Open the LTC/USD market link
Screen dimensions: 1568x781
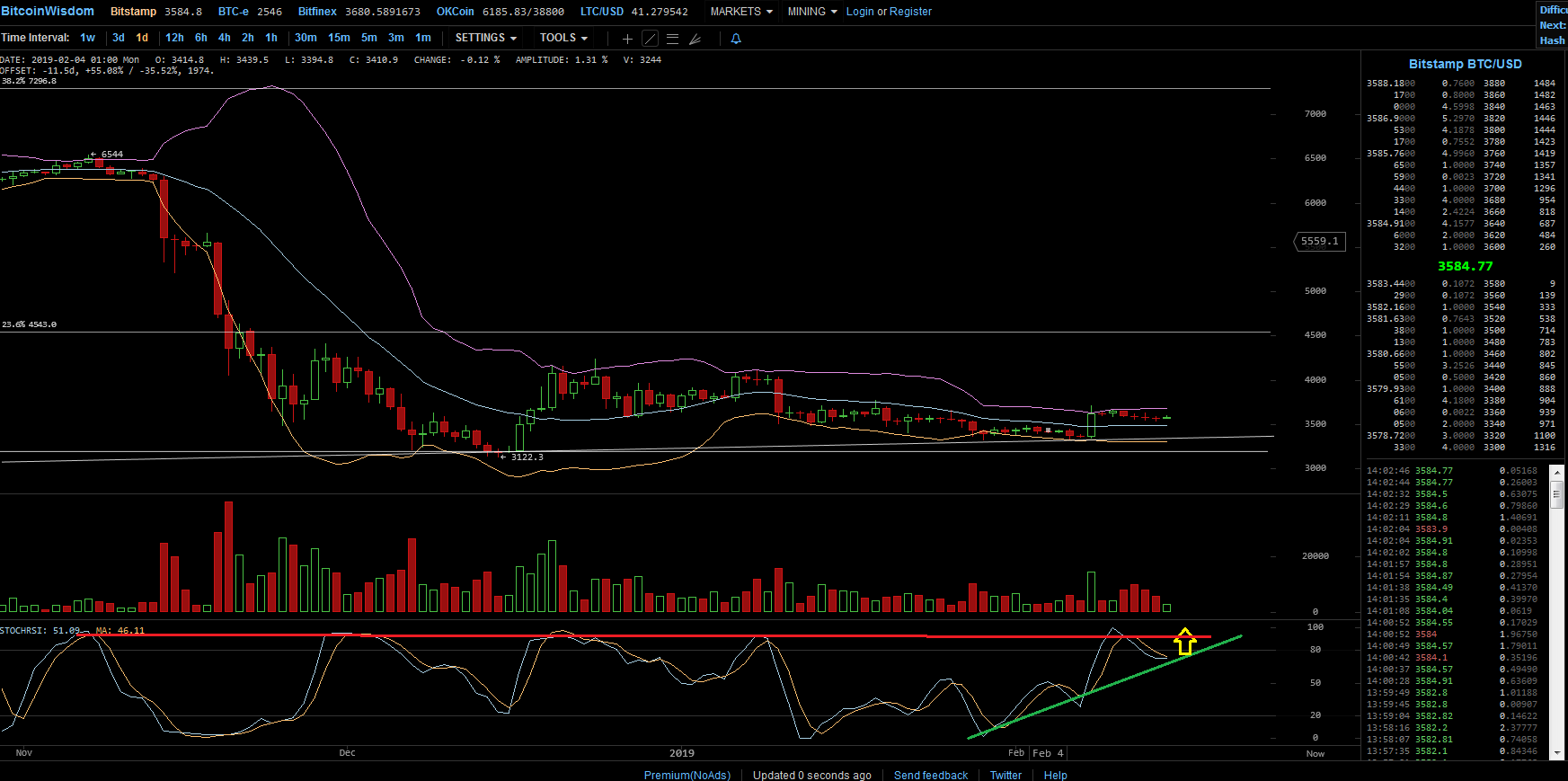(x=602, y=12)
